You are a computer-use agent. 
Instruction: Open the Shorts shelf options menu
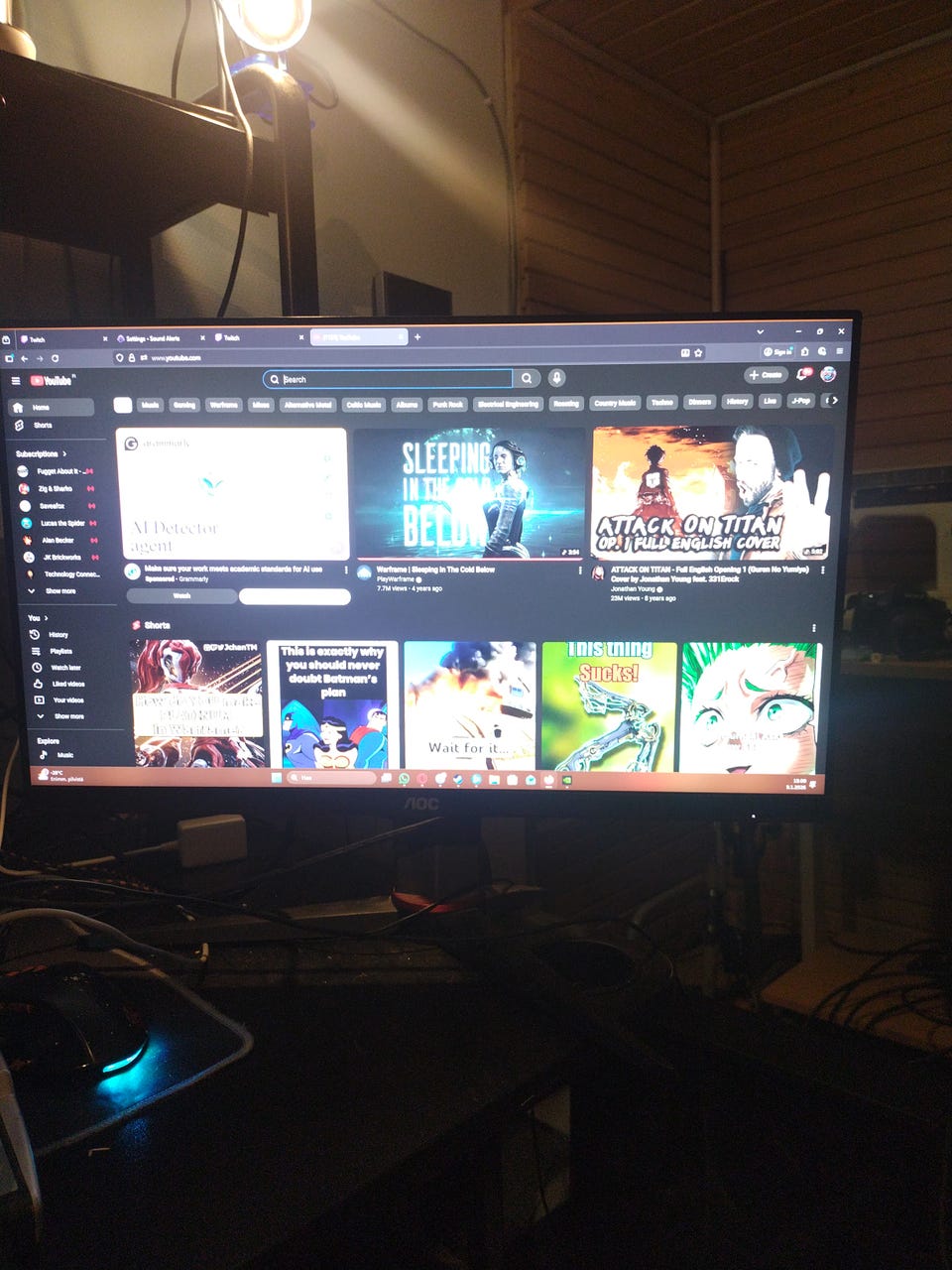point(814,628)
